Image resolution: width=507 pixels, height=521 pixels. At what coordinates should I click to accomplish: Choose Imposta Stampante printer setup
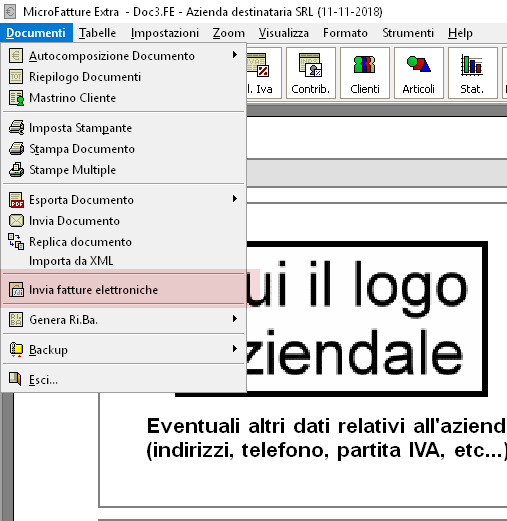point(124,128)
